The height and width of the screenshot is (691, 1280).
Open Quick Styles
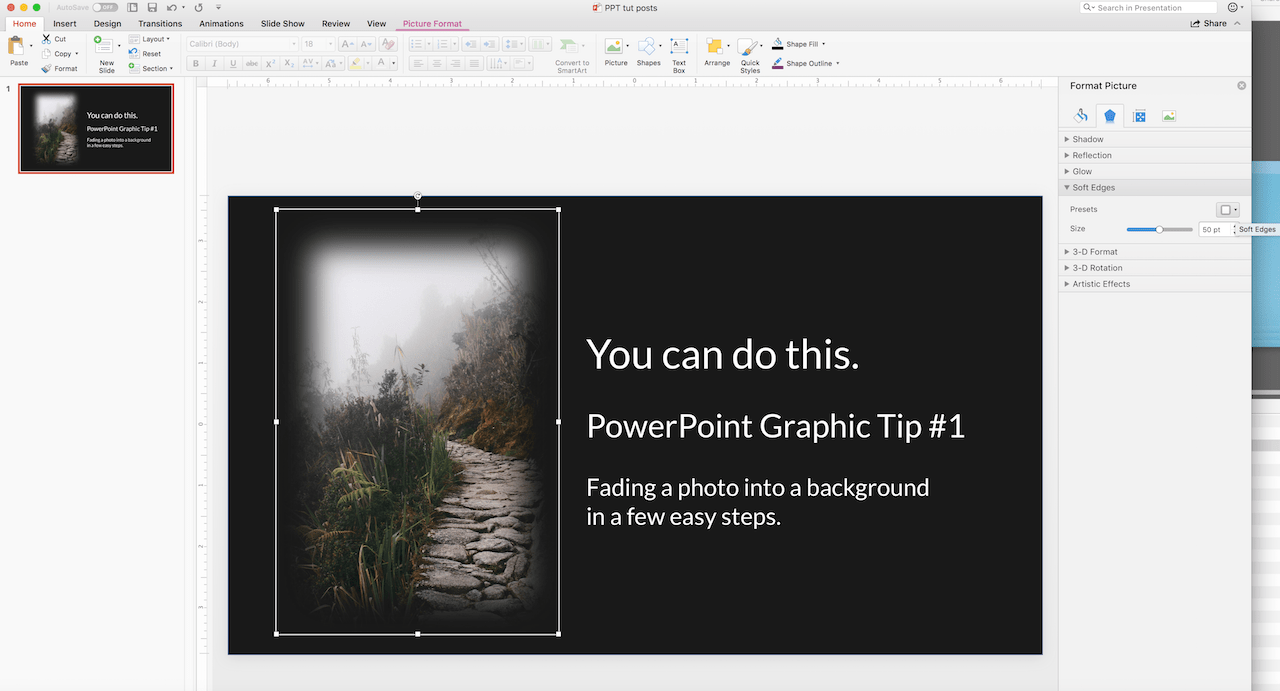coord(750,52)
